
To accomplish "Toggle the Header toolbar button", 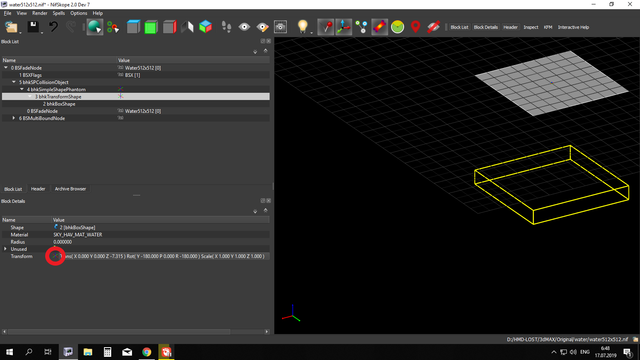I will 510,27.
